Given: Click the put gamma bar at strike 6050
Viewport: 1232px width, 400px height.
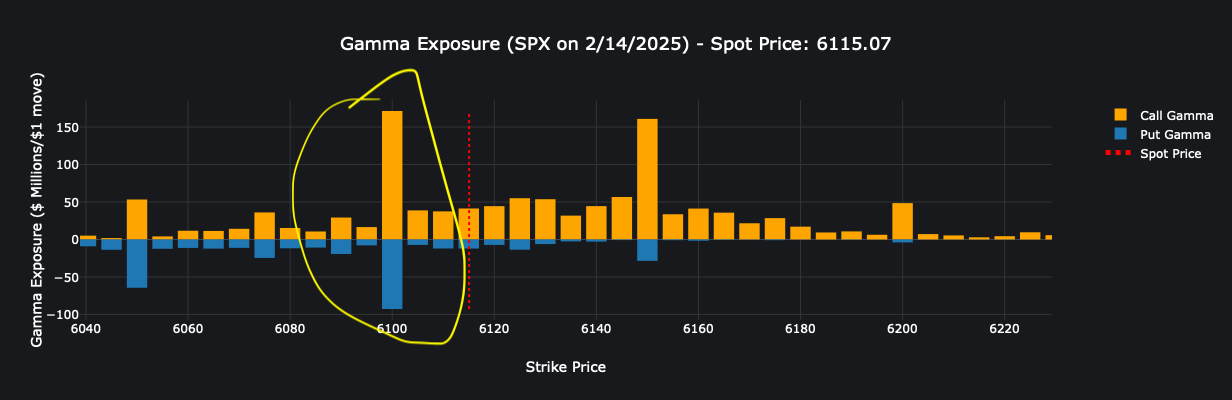Looking at the screenshot, I should click(x=137, y=263).
